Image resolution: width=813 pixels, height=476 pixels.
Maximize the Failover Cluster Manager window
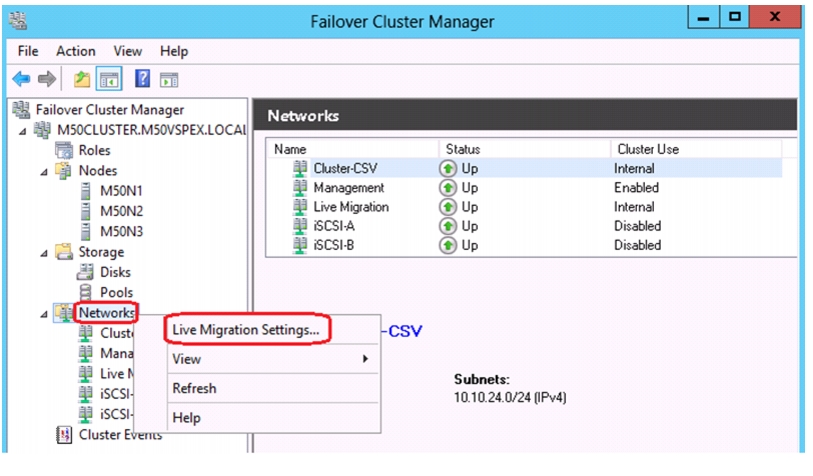[x=735, y=17]
